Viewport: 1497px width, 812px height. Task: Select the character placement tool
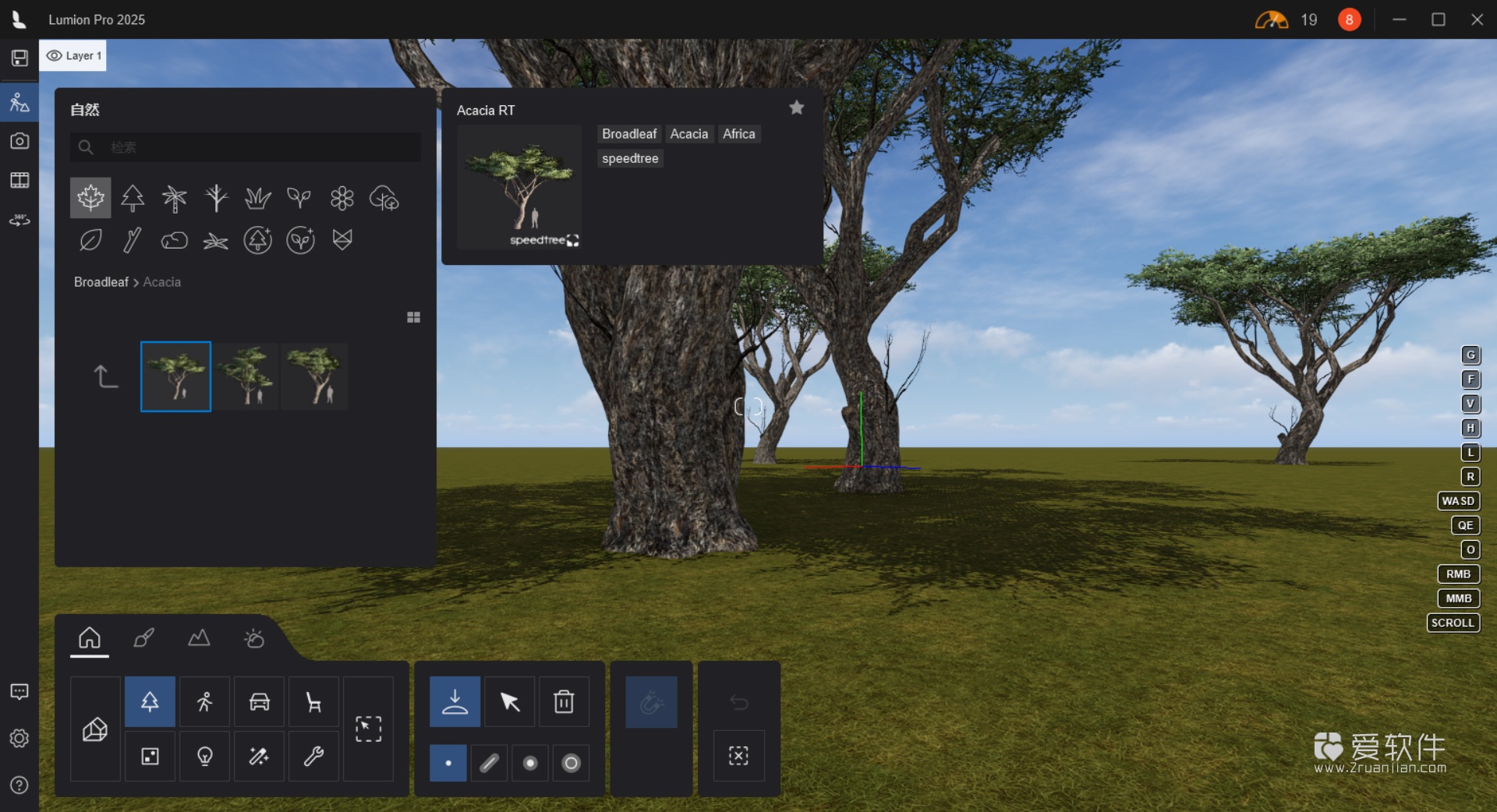click(203, 701)
